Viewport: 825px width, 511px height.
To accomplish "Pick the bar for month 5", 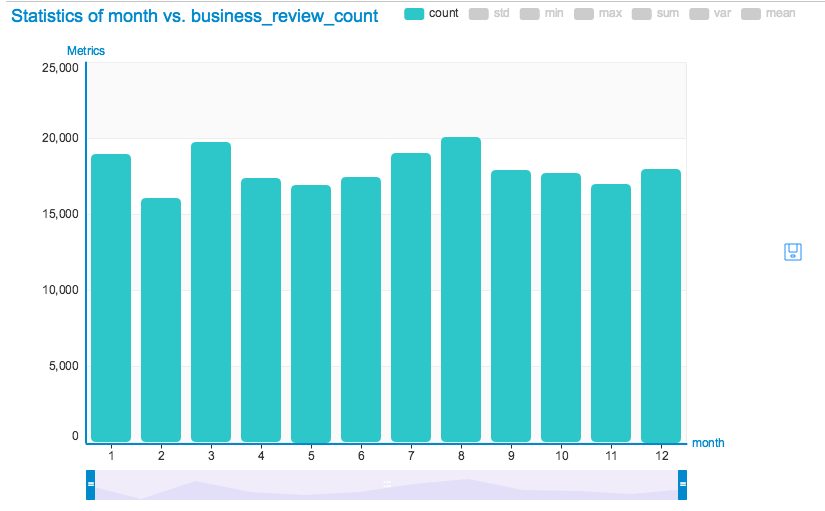I will tap(311, 313).
